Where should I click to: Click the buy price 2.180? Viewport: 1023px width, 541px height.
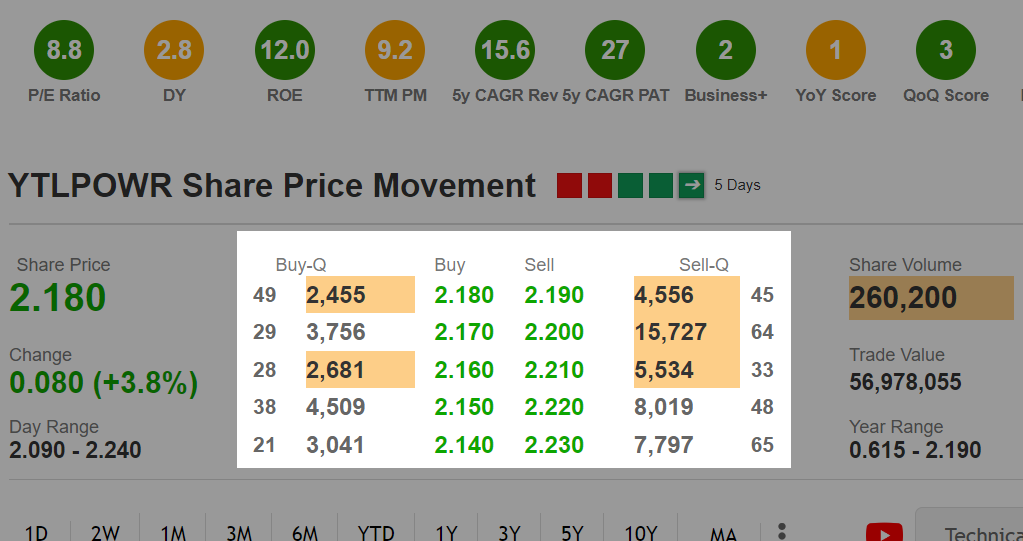(x=464, y=295)
